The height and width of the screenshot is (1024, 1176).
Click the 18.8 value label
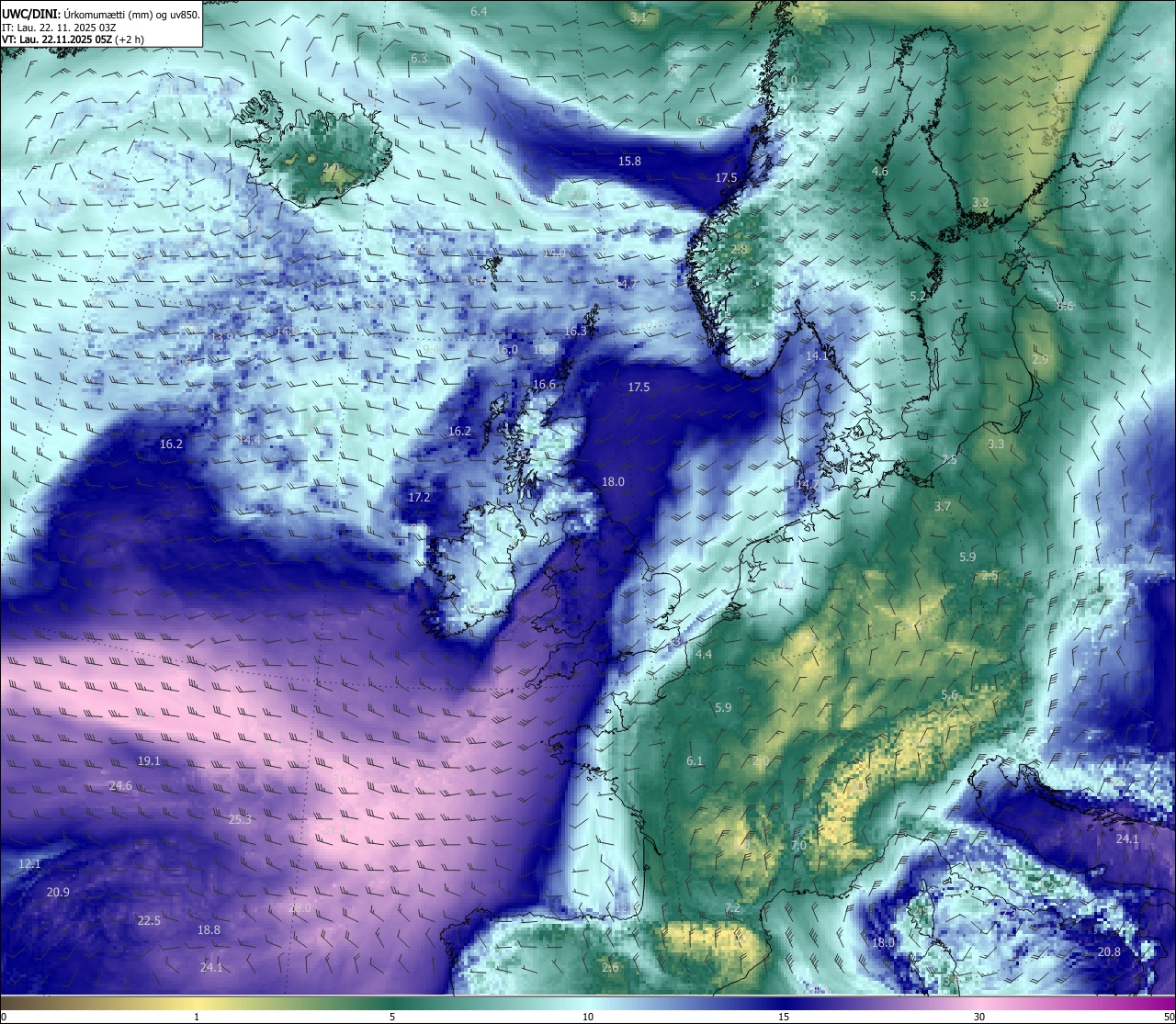coord(209,929)
